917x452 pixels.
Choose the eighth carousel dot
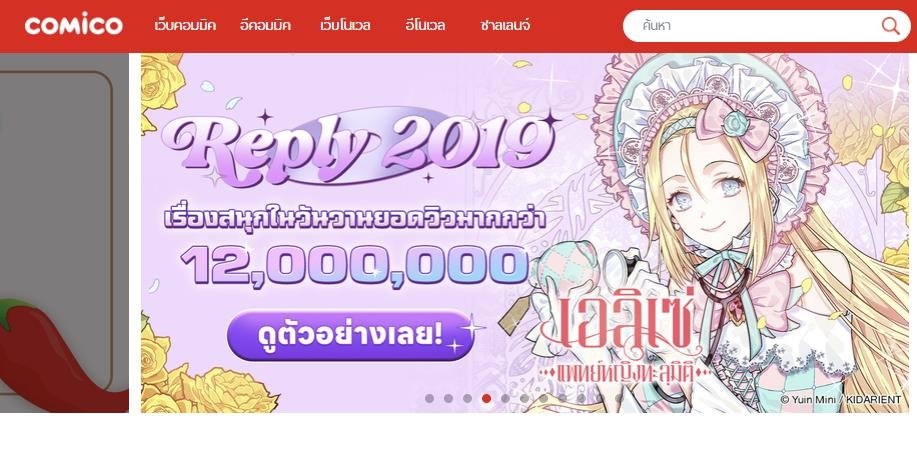[x=563, y=398]
